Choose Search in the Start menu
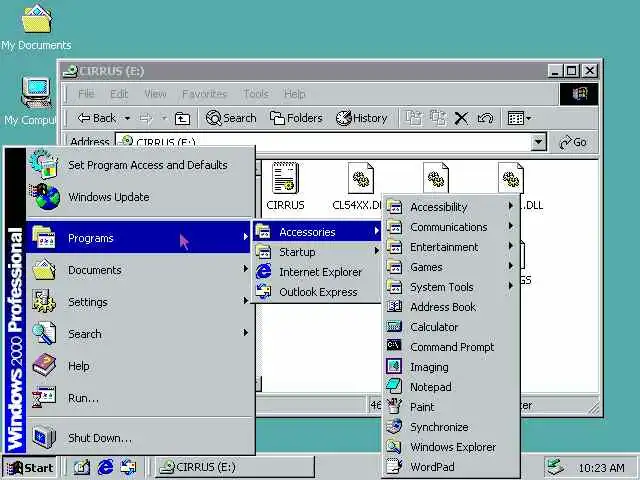 pos(138,334)
